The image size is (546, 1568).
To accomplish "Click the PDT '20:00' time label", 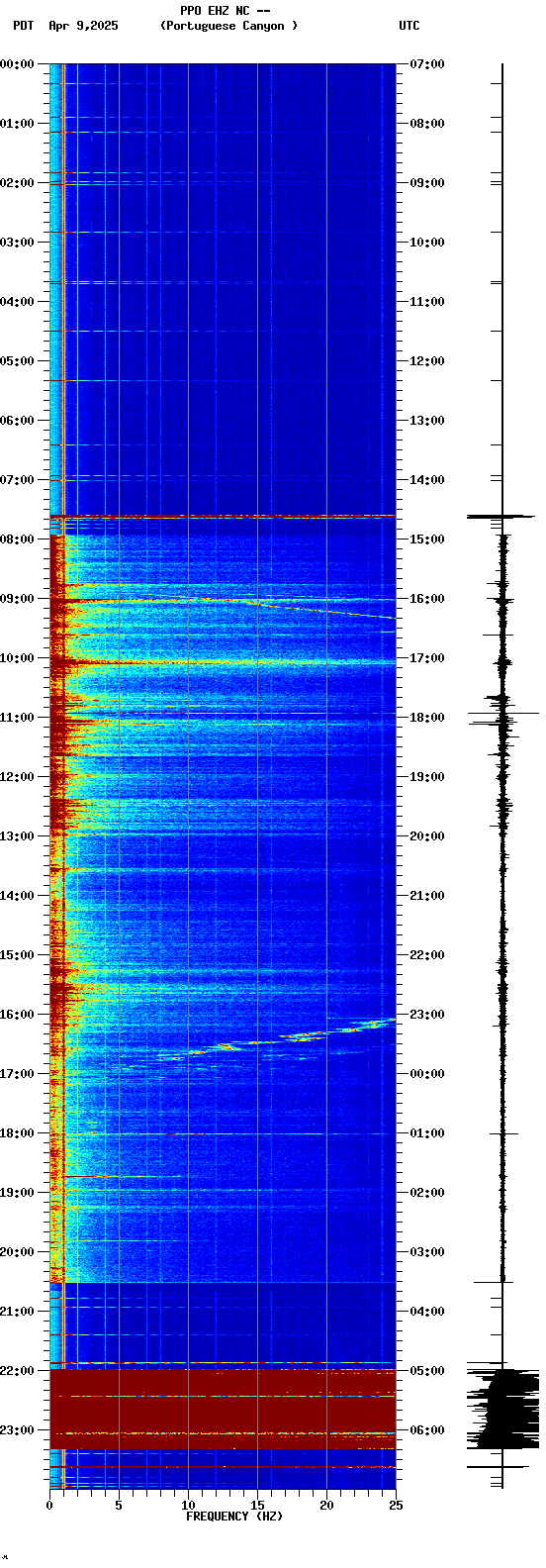I will (x=18, y=1252).
